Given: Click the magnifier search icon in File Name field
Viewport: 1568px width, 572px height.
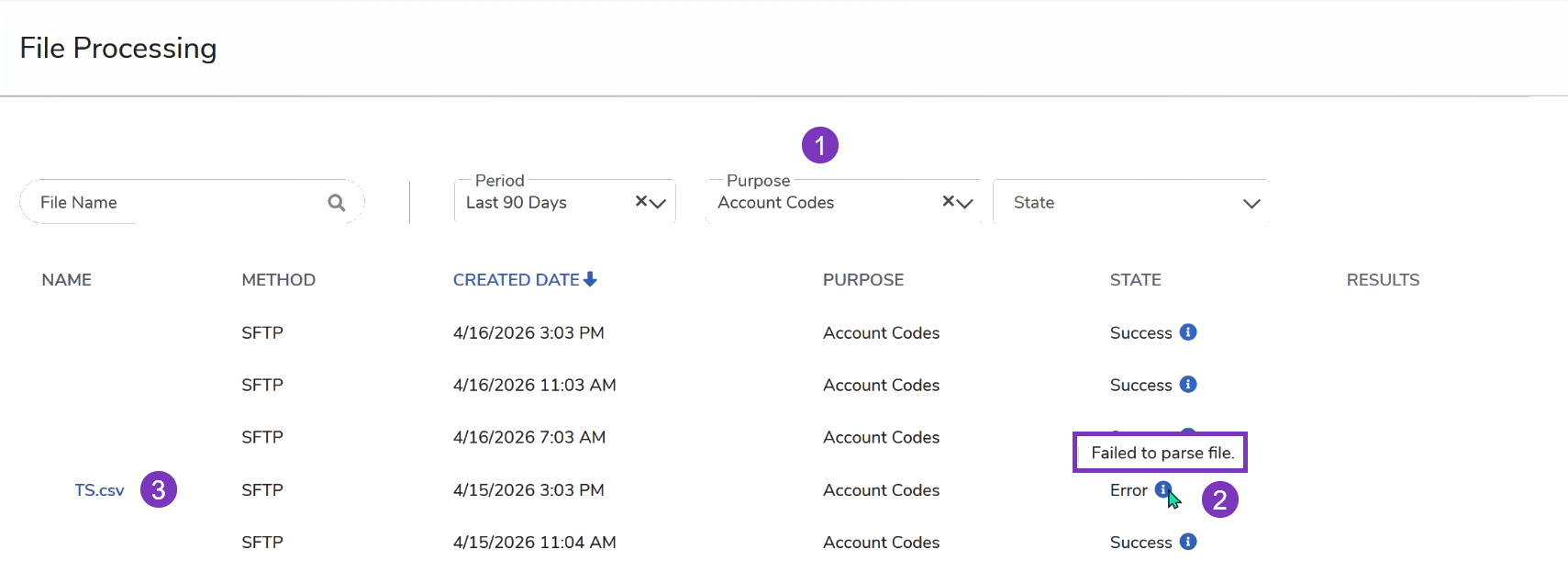Looking at the screenshot, I should click(x=337, y=203).
